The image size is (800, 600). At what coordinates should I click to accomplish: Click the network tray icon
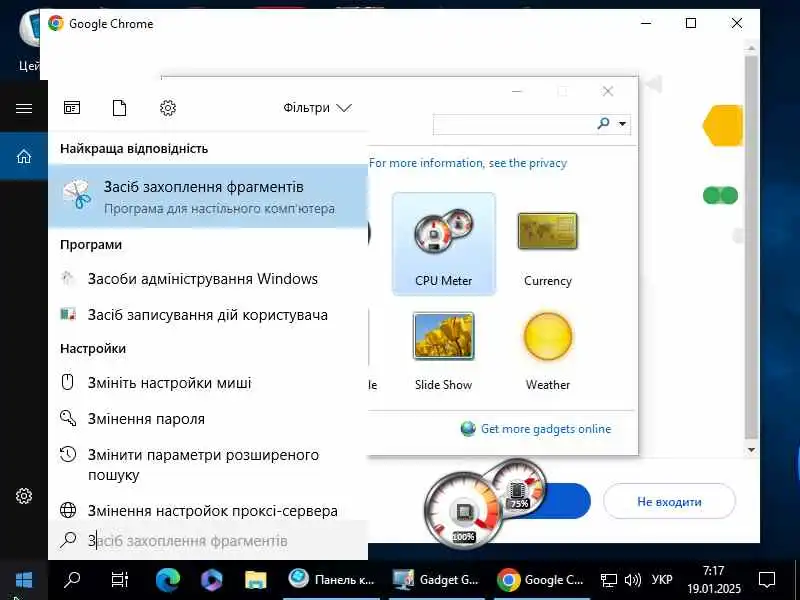pyautogui.click(x=608, y=580)
